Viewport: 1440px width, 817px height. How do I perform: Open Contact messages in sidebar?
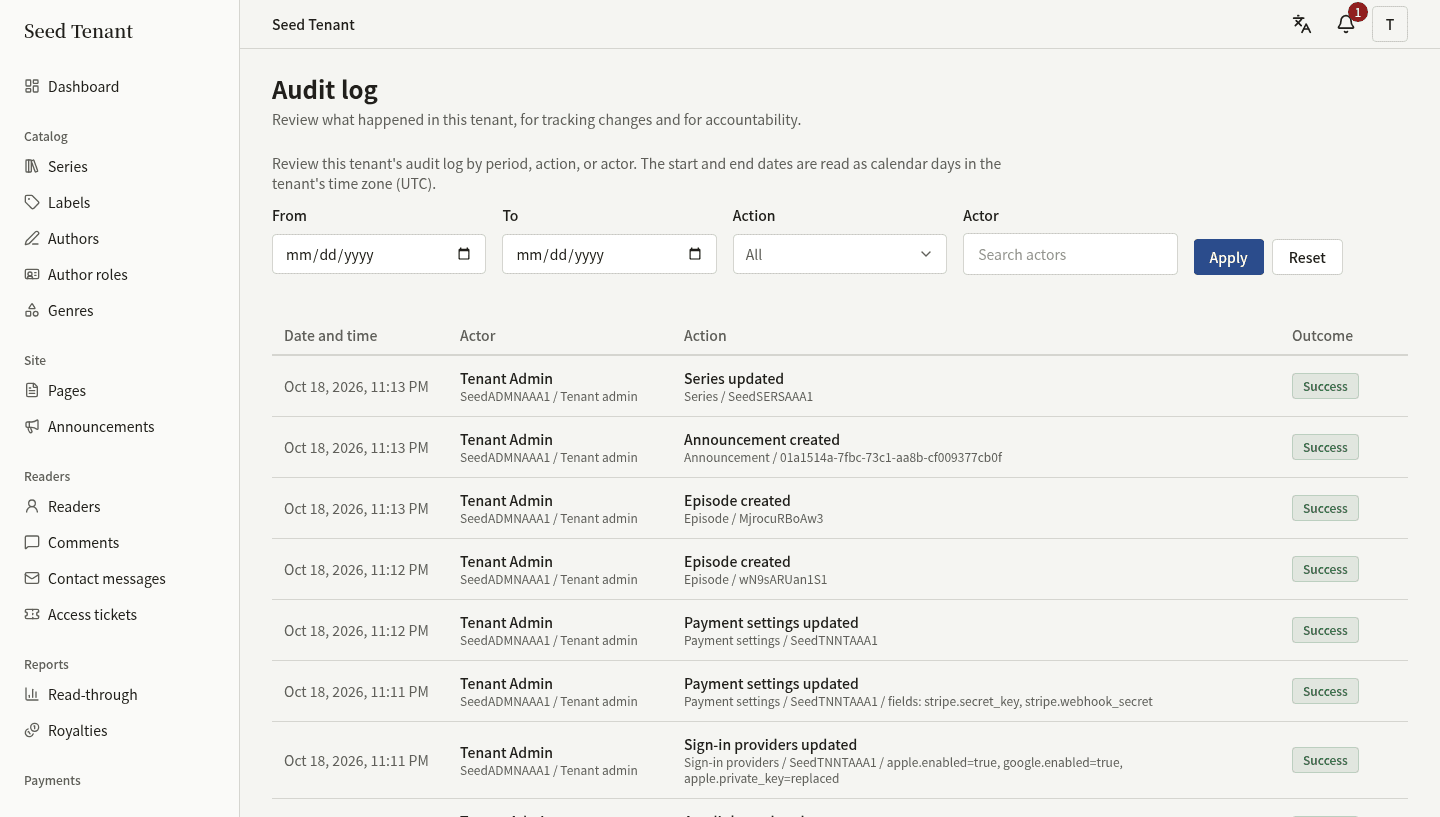pyautogui.click(x=120, y=578)
